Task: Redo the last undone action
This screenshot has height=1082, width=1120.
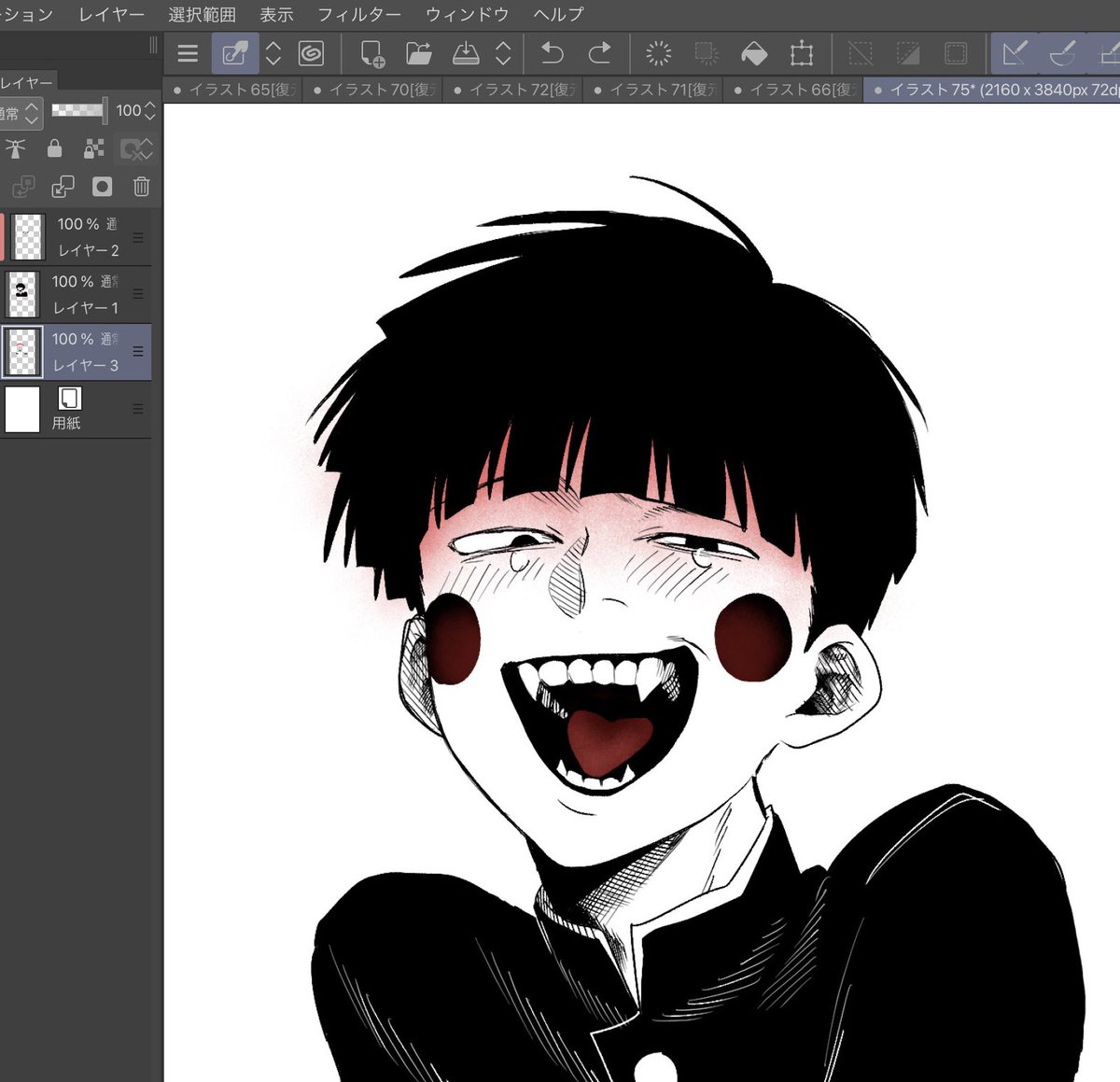Action: click(x=599, y=53)
